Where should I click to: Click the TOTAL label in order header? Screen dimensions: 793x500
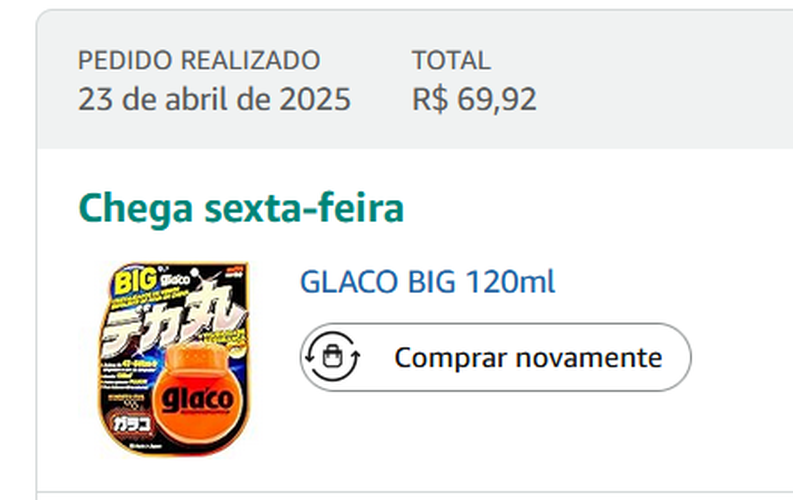[451, 60]
